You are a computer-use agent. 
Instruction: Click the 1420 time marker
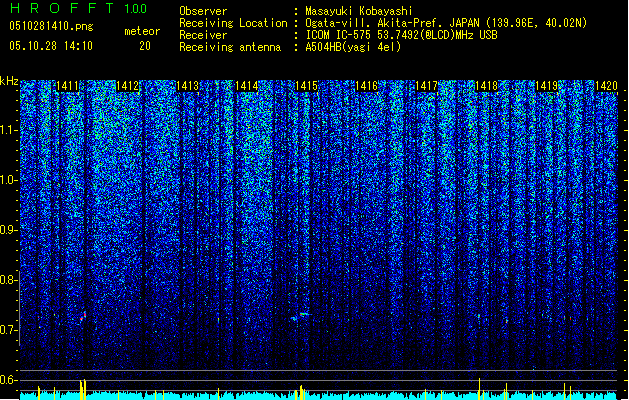coord(606,86)
